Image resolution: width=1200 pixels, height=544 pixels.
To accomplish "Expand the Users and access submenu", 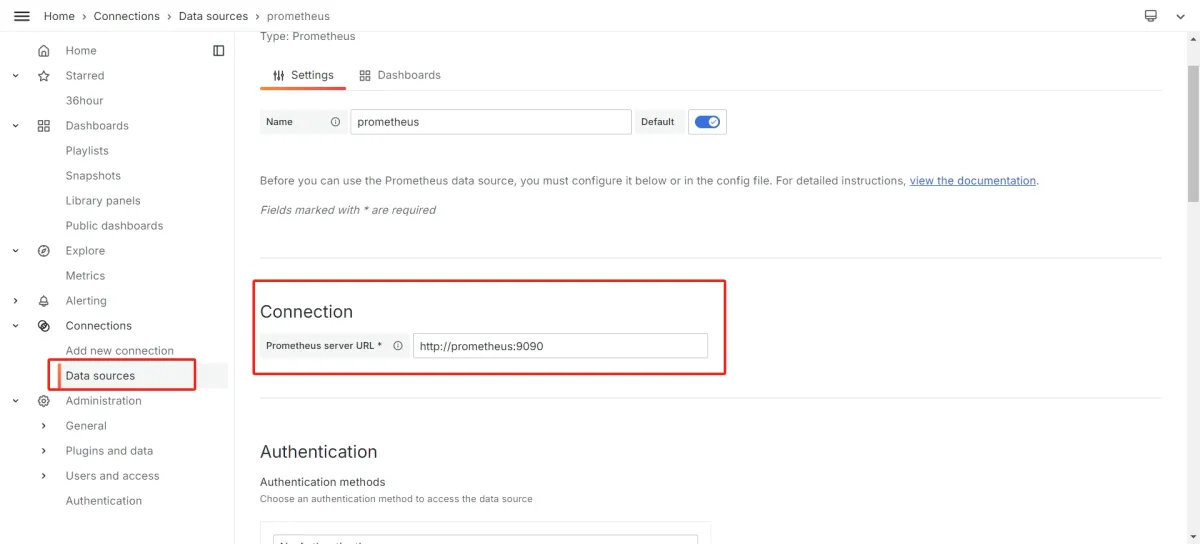I will [x=43, y=476].
